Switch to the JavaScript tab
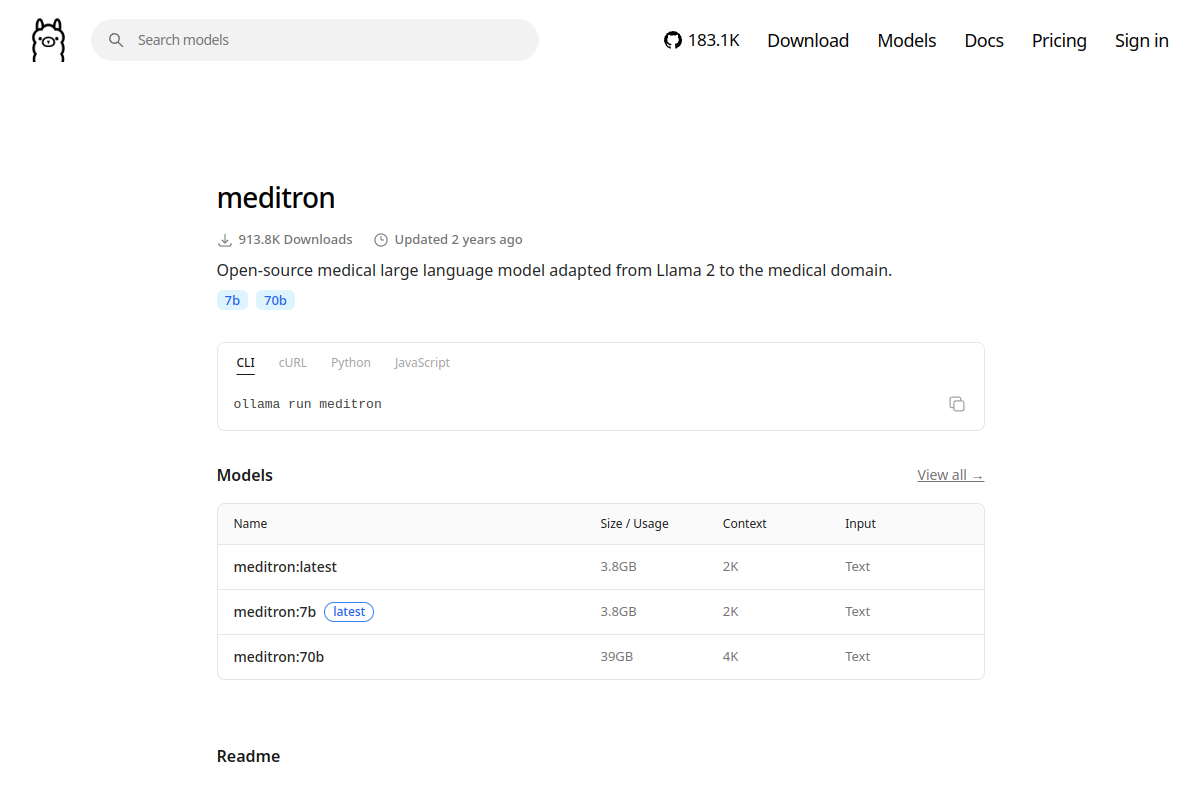Screen dimensions: 1200x800 [422, 363]
